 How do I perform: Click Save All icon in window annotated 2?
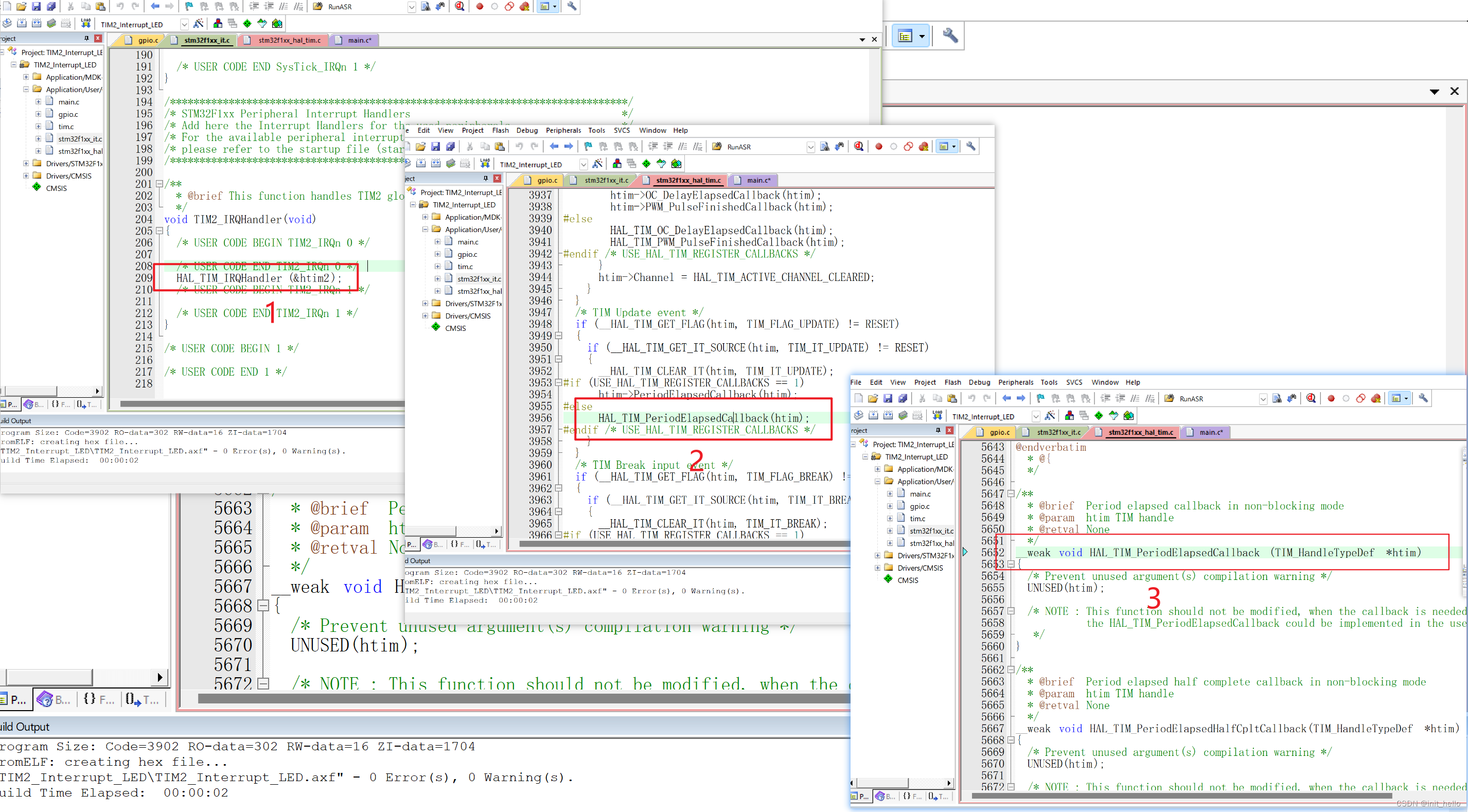450,147
